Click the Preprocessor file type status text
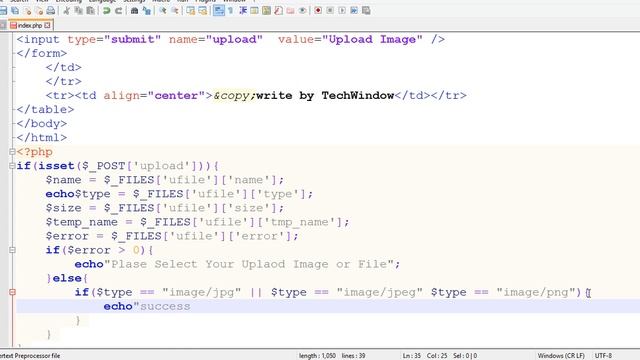The height and width of the screenshot is (360, 640). coord(30,356)
